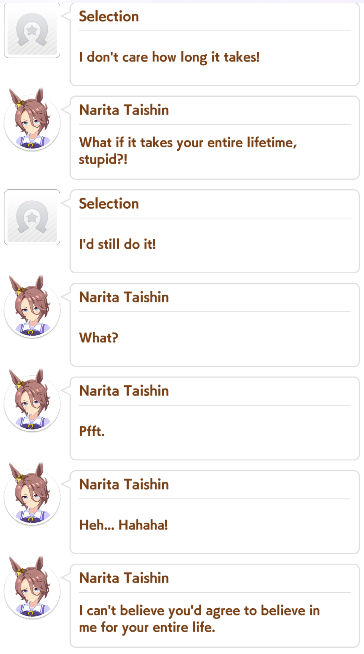Click the "Pfft." dialogue bubble
Viewport: 364px width, 654px height.
pyautogui.click(x=215, y=418)
